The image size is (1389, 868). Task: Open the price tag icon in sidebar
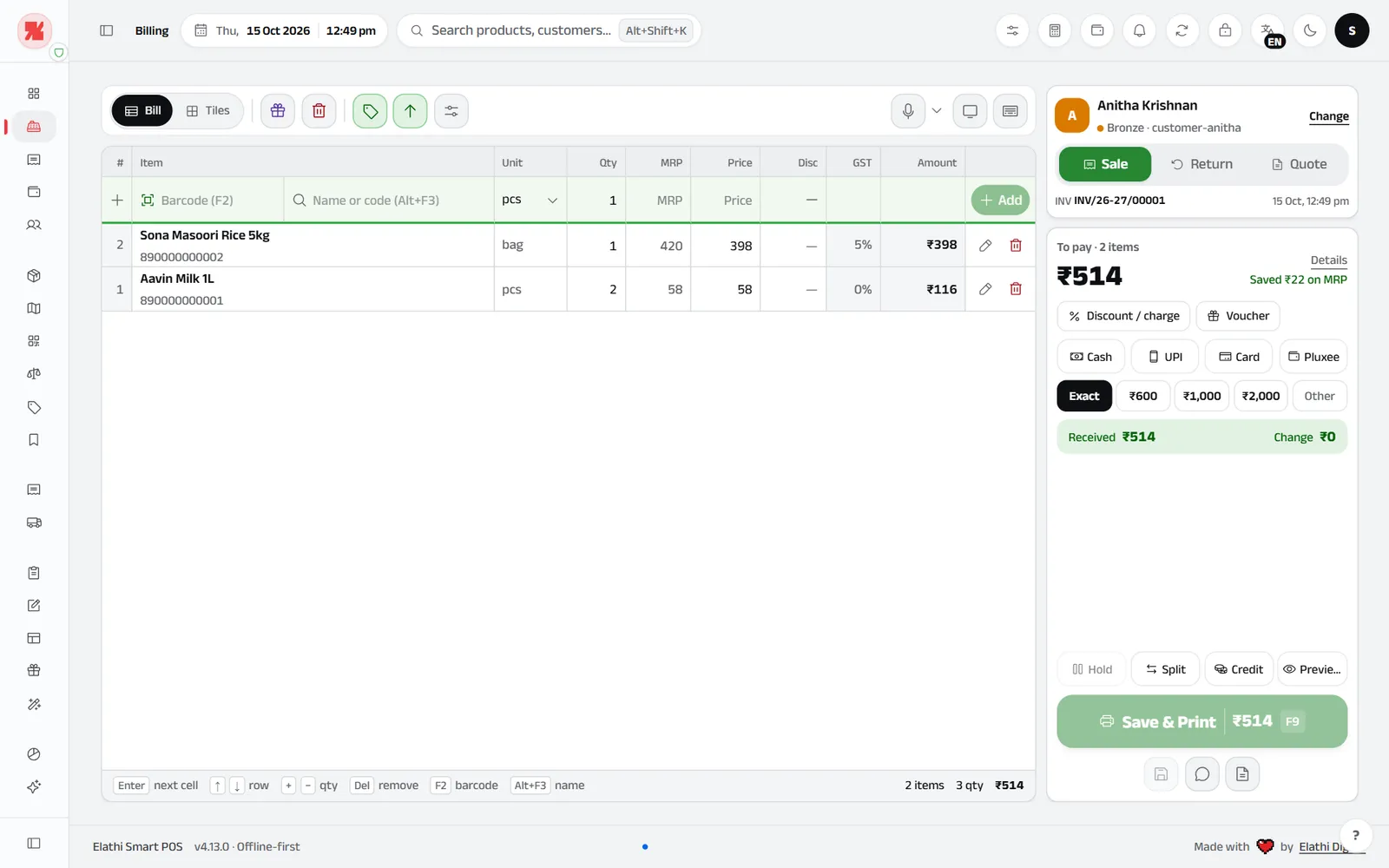tap(34, 407)
